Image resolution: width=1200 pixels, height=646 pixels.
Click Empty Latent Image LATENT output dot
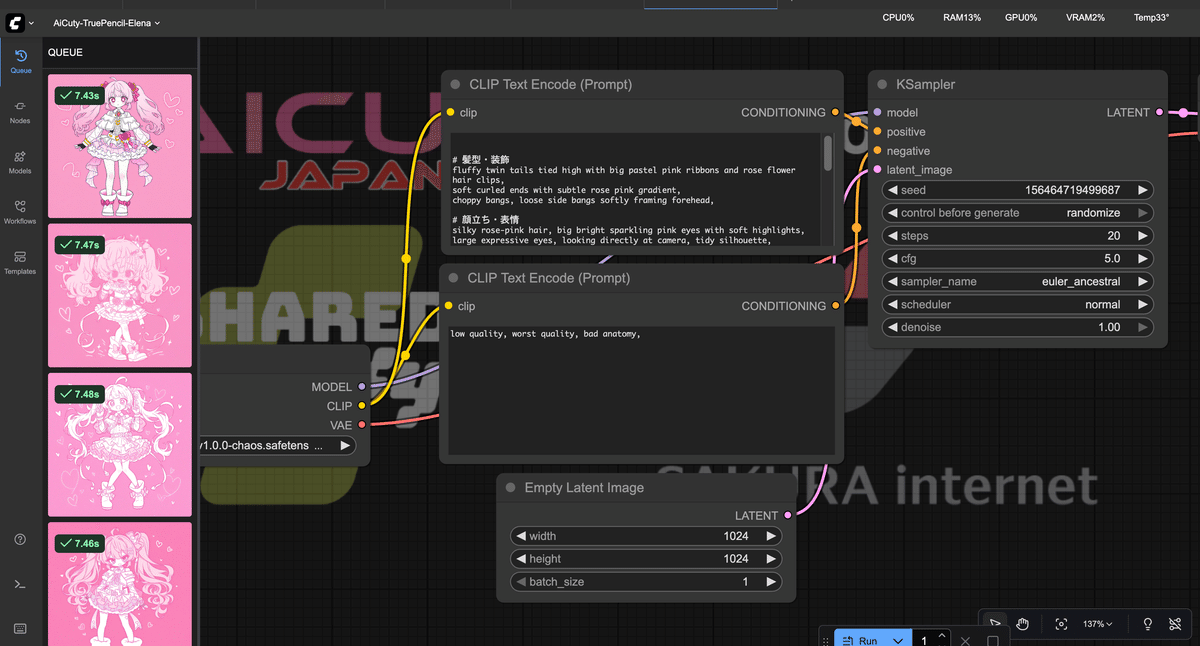788,515
